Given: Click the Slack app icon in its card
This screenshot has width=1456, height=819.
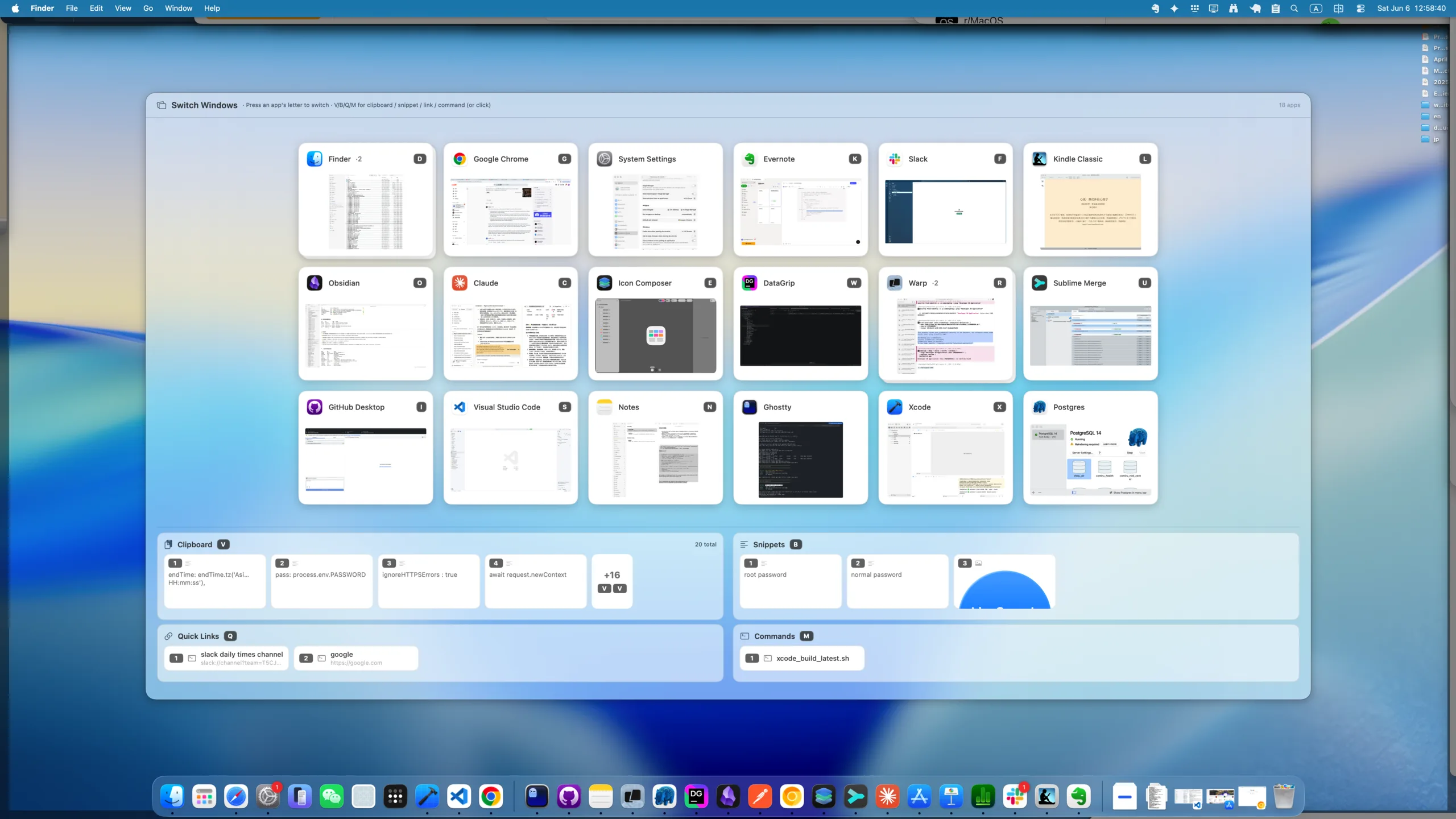Looking at the screenshot, I should point(895,159).
